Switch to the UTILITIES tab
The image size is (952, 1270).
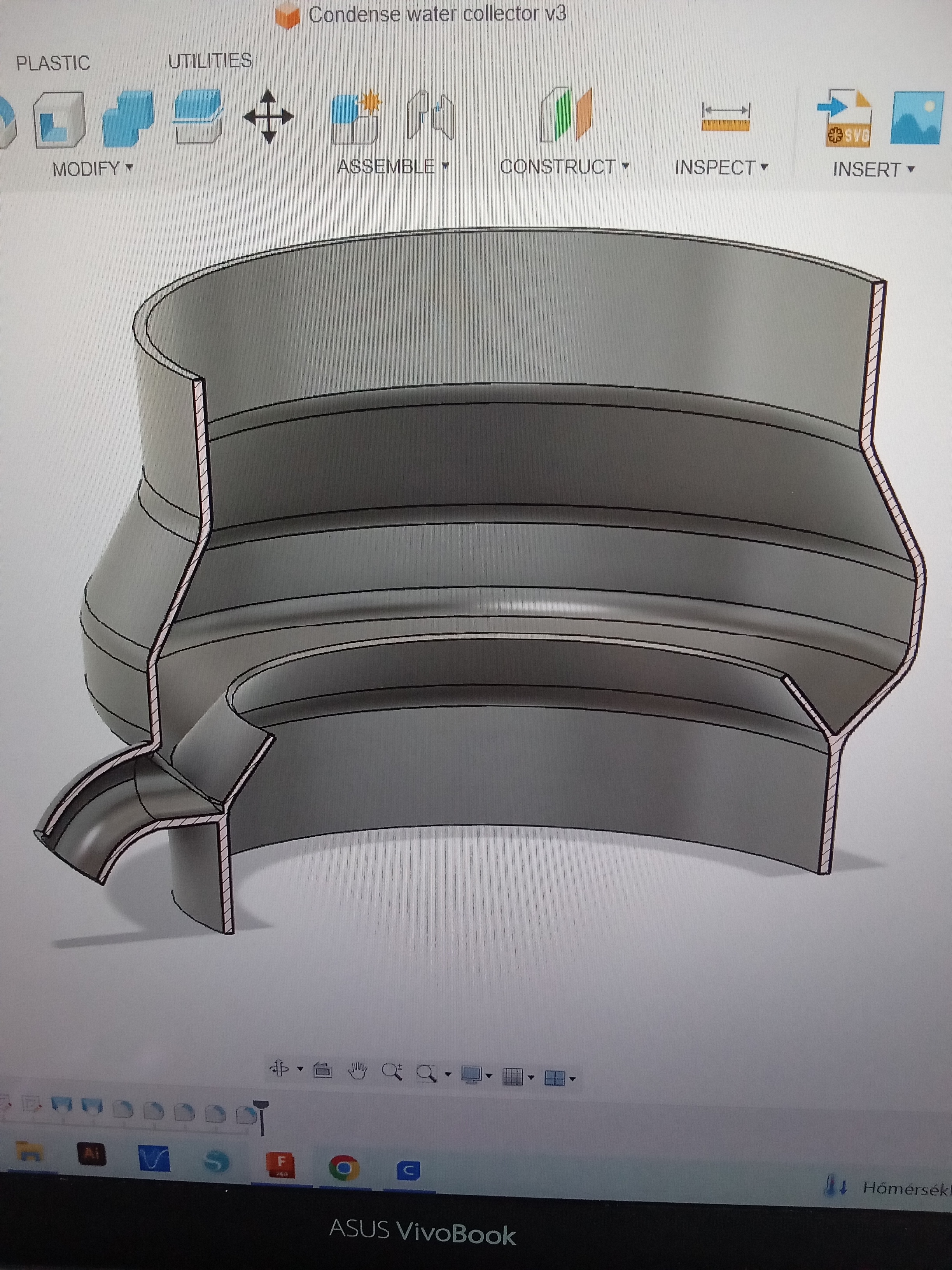[x=210, y=60]
